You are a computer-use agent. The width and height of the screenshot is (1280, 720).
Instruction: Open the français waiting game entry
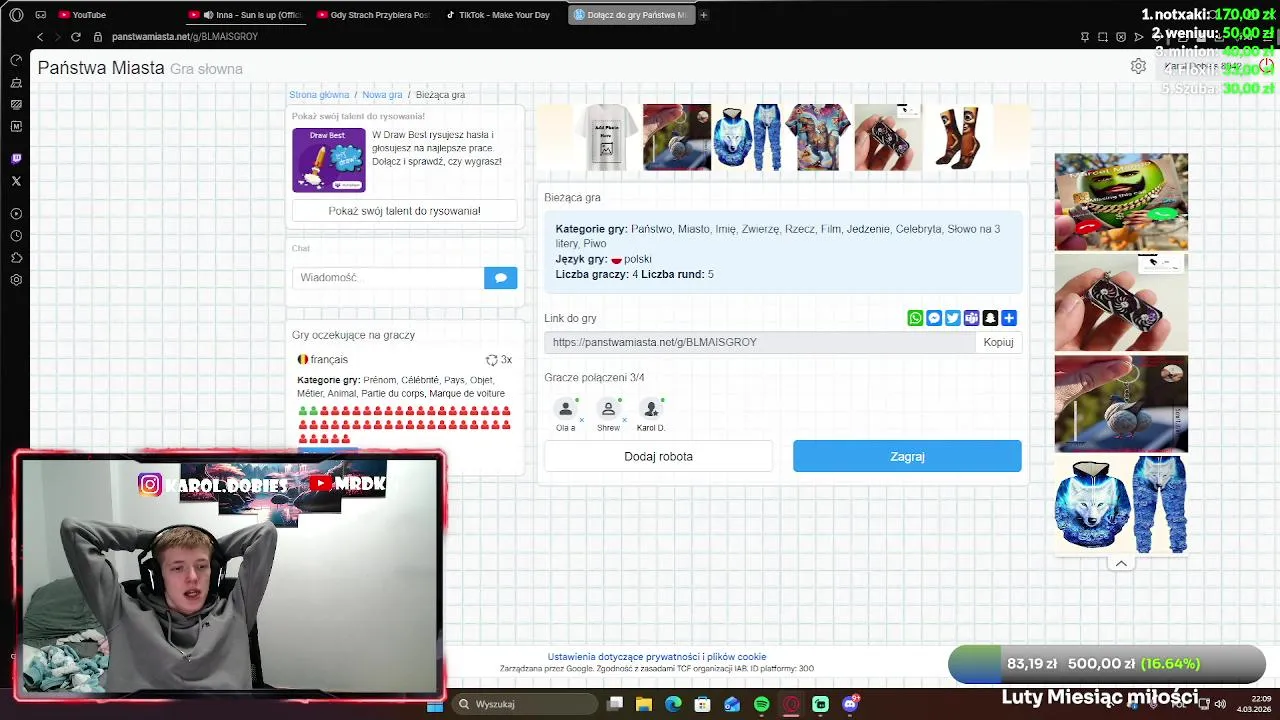322,360
